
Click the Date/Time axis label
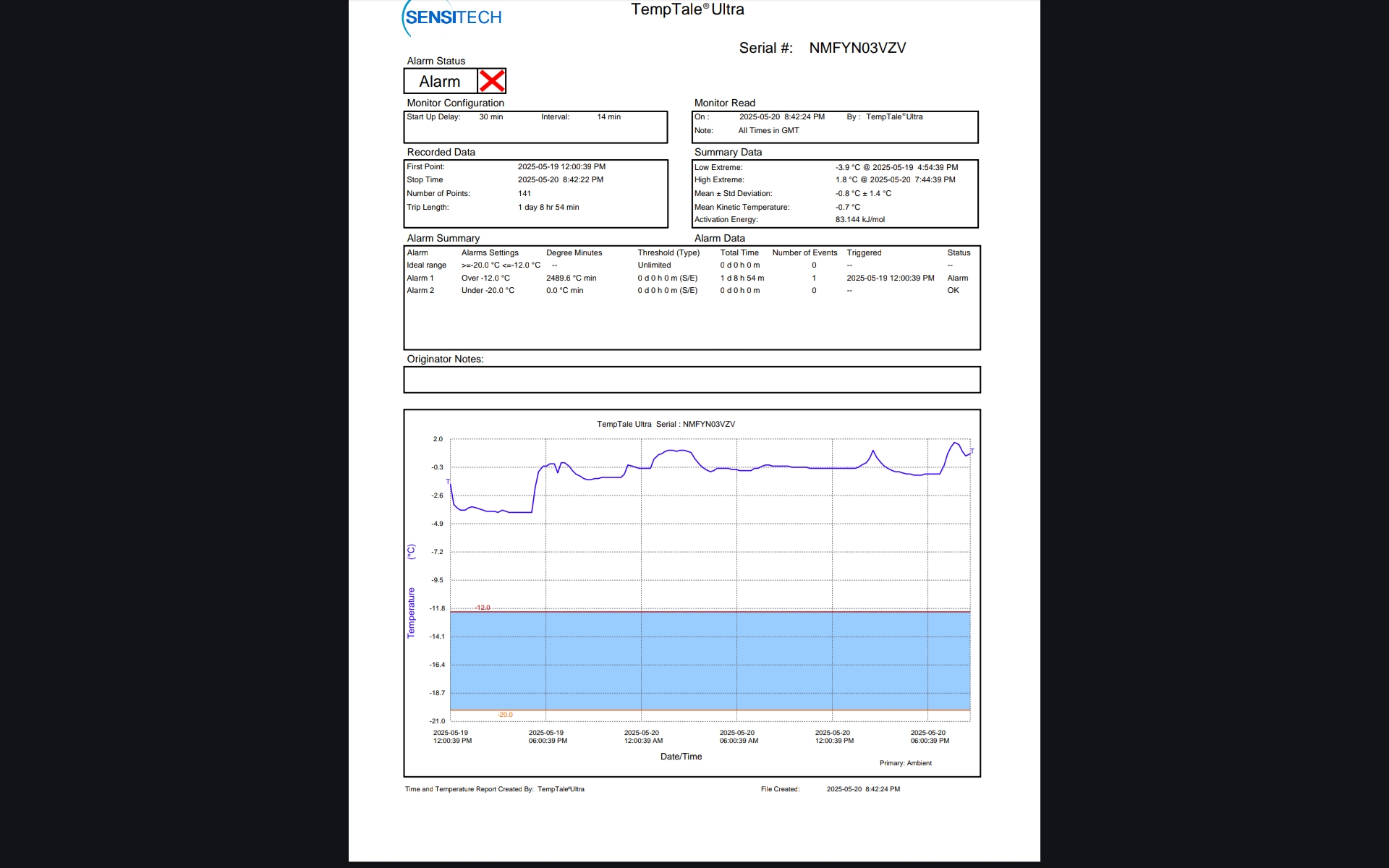tap(681, 757)
